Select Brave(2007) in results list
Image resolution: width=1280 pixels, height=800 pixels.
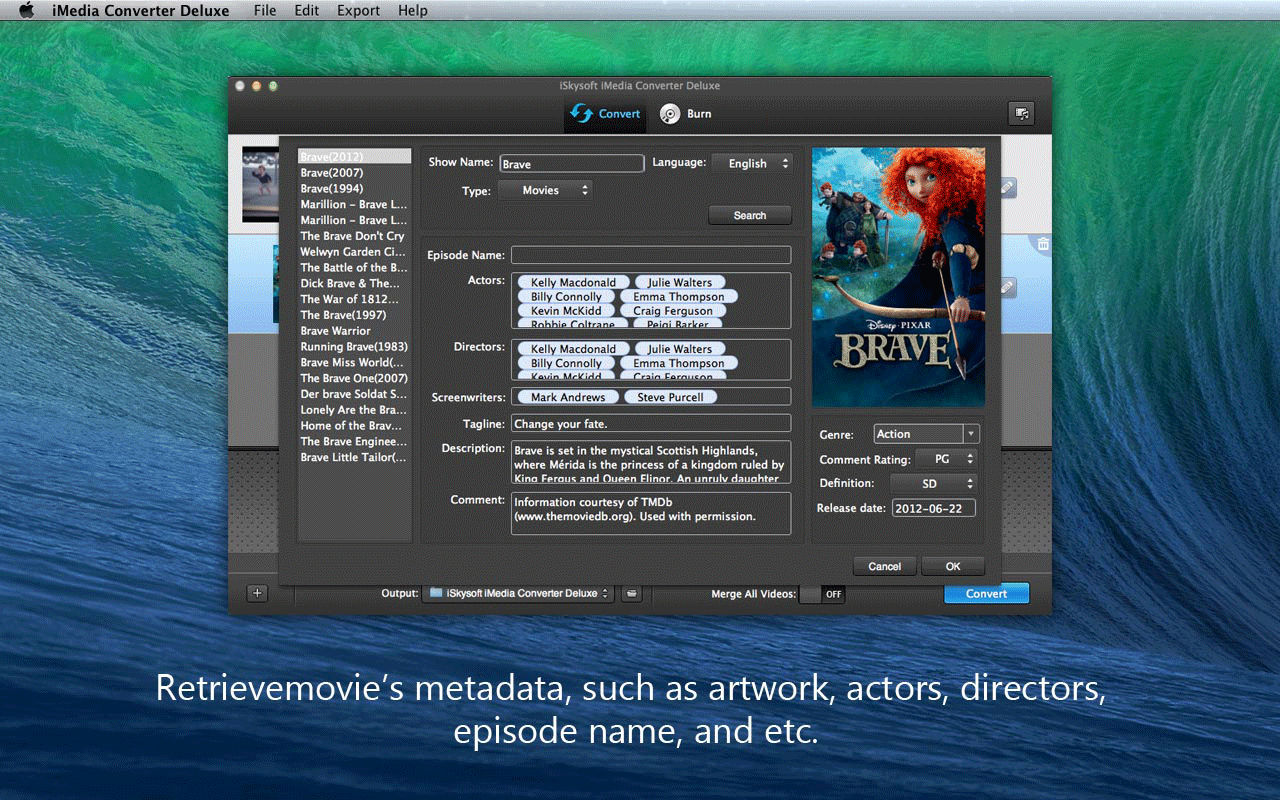tap(355, 173)
